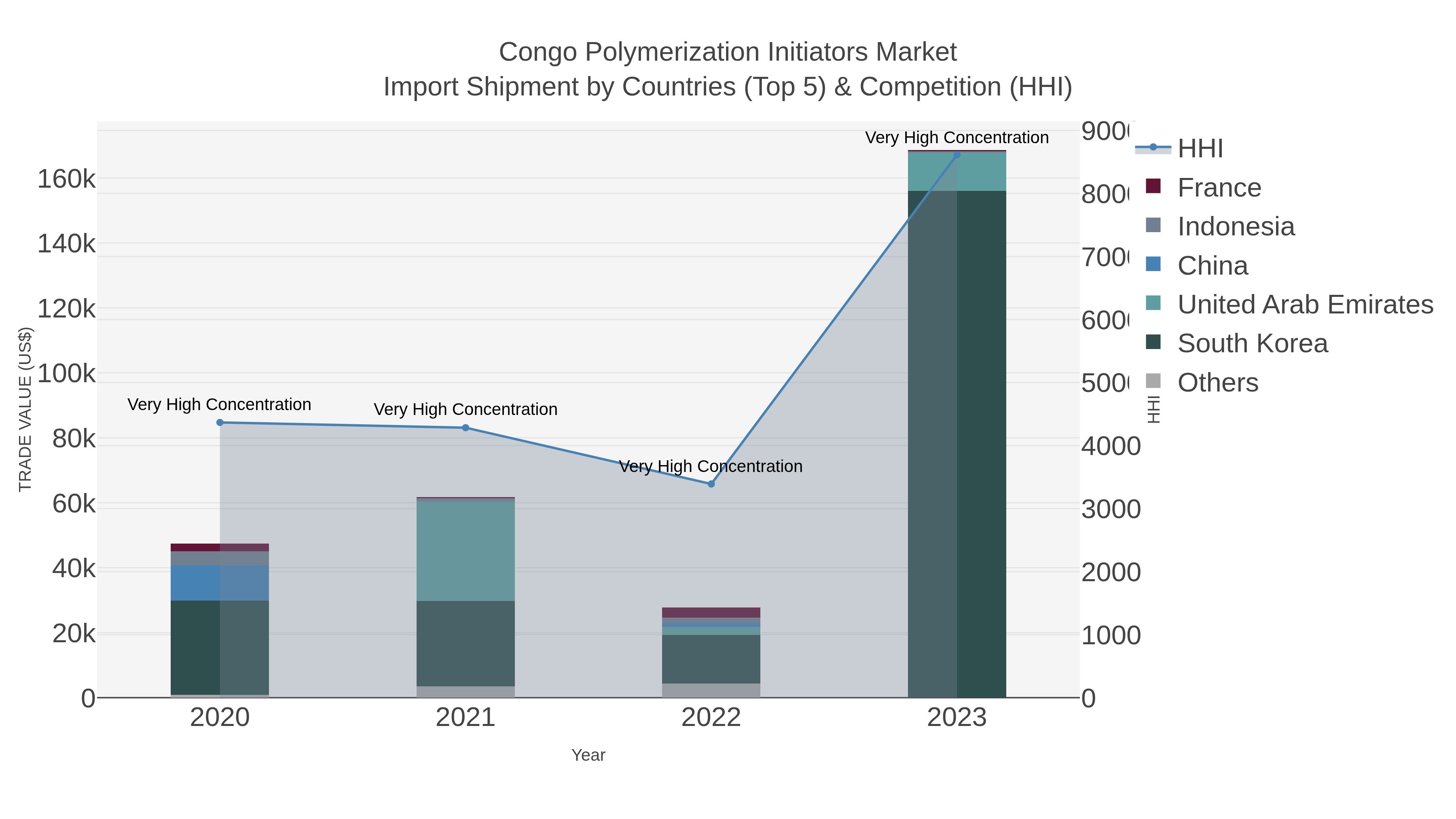This screenshot has height=819, width=1456.
Task: Click the China bar segment for 2020
Action: tap(220, 583)
